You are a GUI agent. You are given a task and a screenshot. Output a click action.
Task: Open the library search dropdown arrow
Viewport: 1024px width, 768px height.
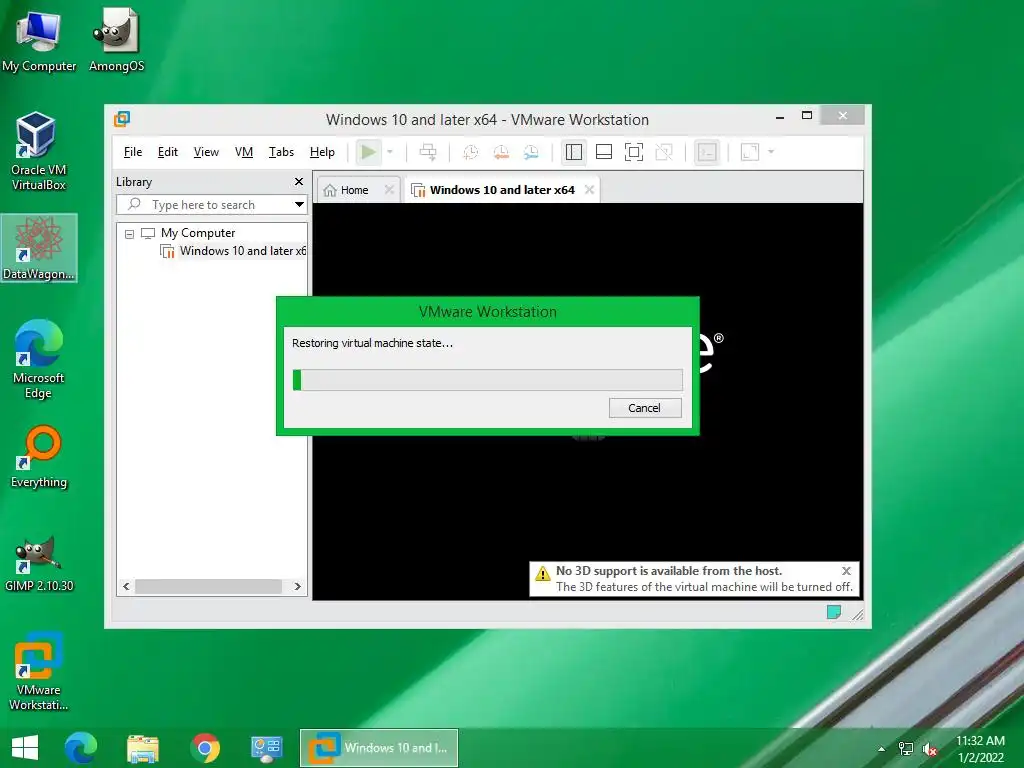[299, 205]
